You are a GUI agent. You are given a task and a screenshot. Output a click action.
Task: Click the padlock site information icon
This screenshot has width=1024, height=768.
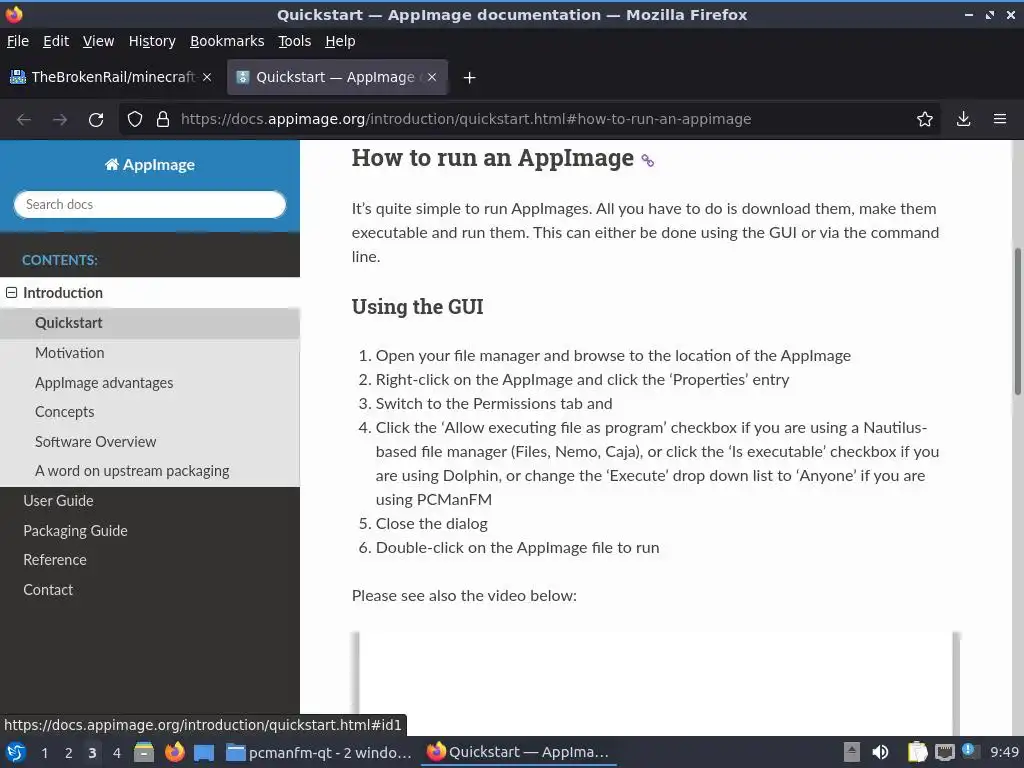(x=163, y=119)
